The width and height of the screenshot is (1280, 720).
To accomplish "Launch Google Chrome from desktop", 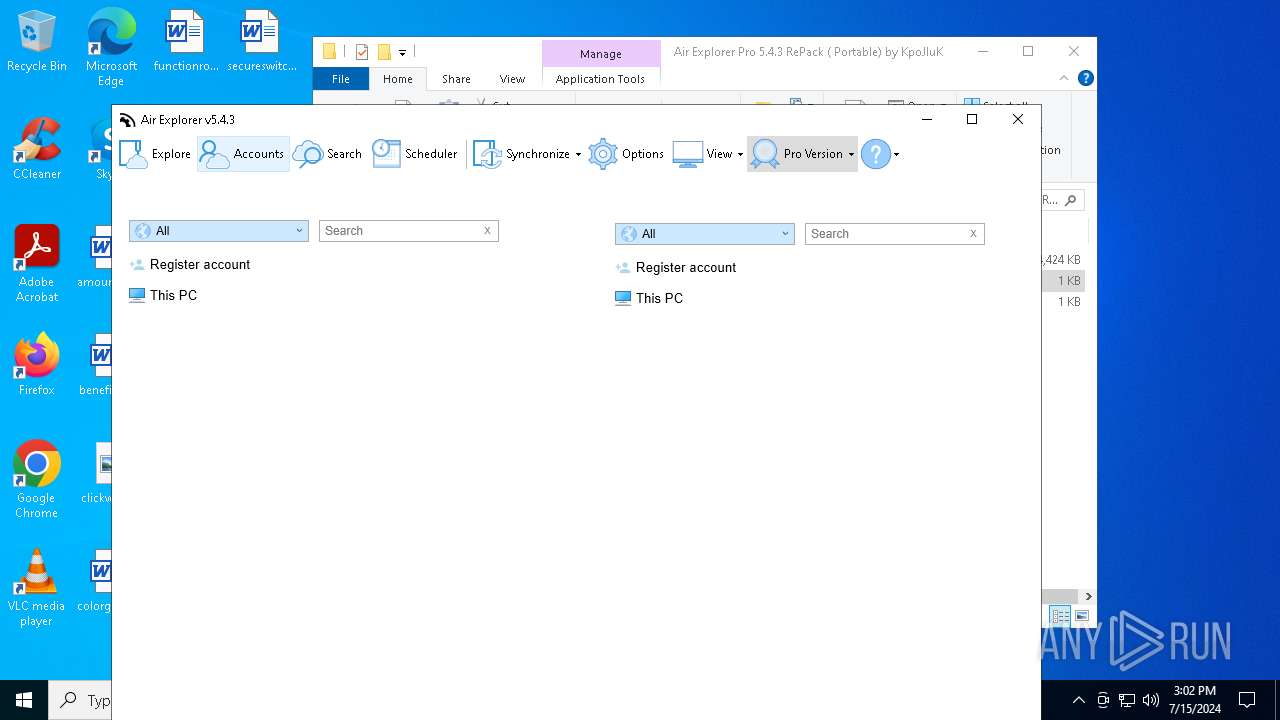I will [37, 479].
